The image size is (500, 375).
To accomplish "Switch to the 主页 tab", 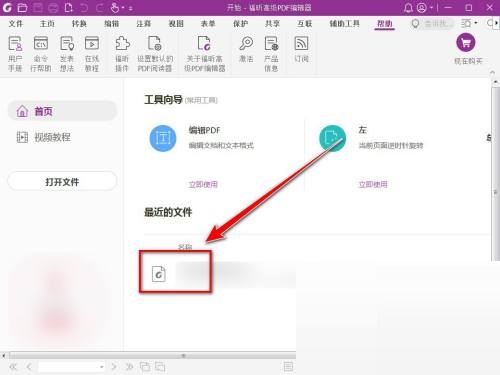I will coord(47,24).
